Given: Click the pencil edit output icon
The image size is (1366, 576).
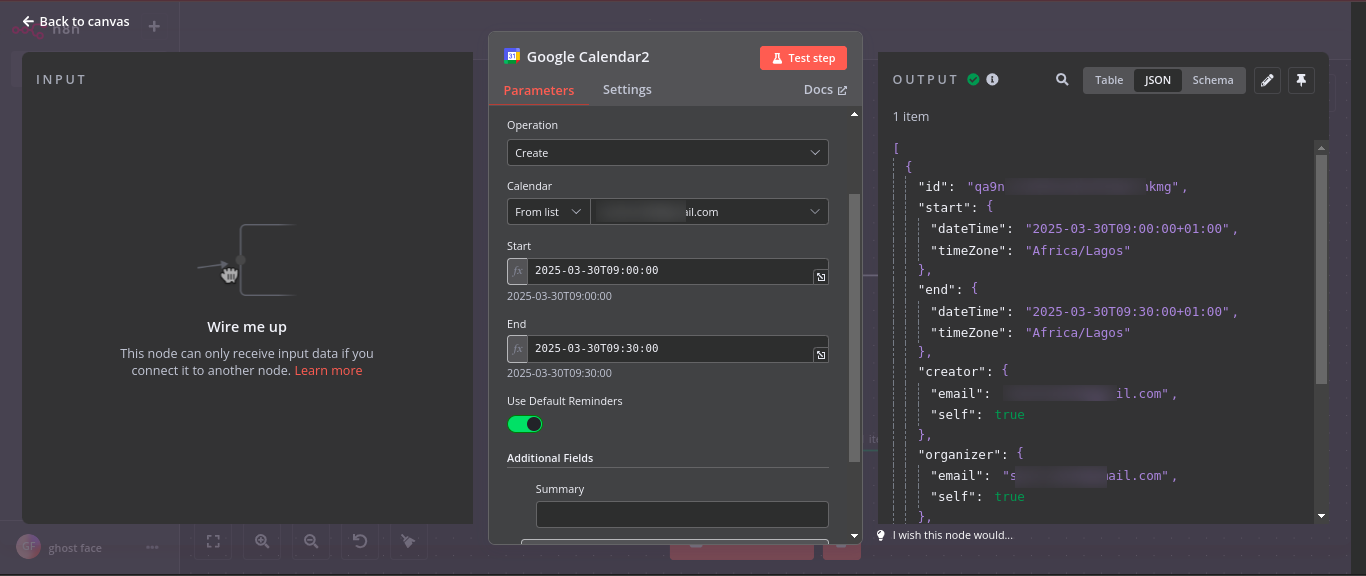Looking at the screenshot, I should coord(1267,80).
